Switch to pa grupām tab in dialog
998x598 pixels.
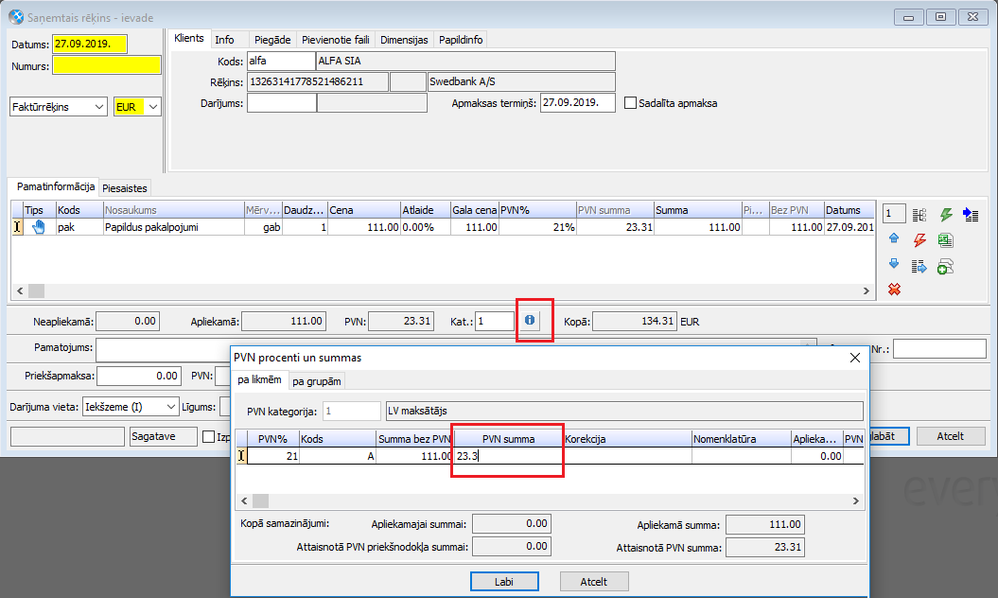316,381
